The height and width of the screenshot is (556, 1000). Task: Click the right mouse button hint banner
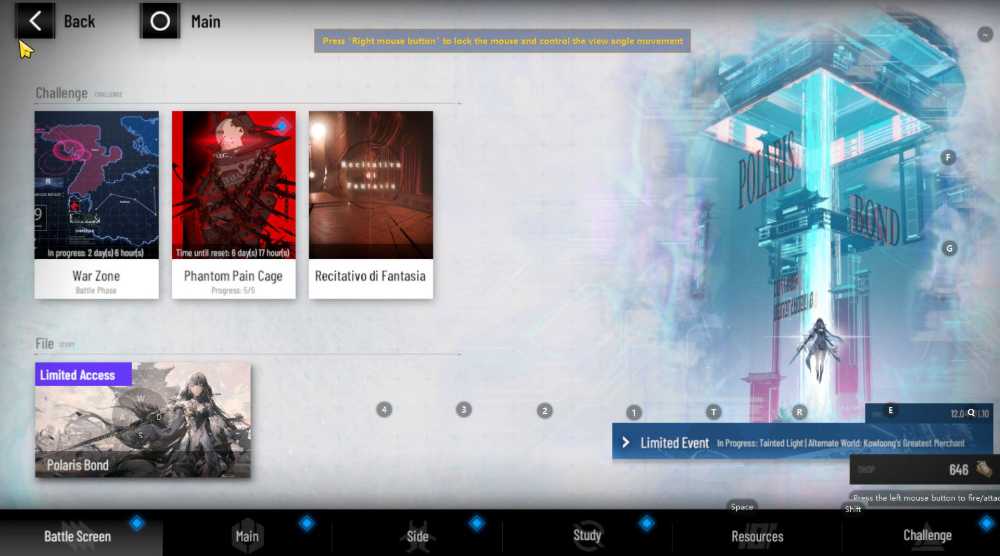(x=503, y=41)
